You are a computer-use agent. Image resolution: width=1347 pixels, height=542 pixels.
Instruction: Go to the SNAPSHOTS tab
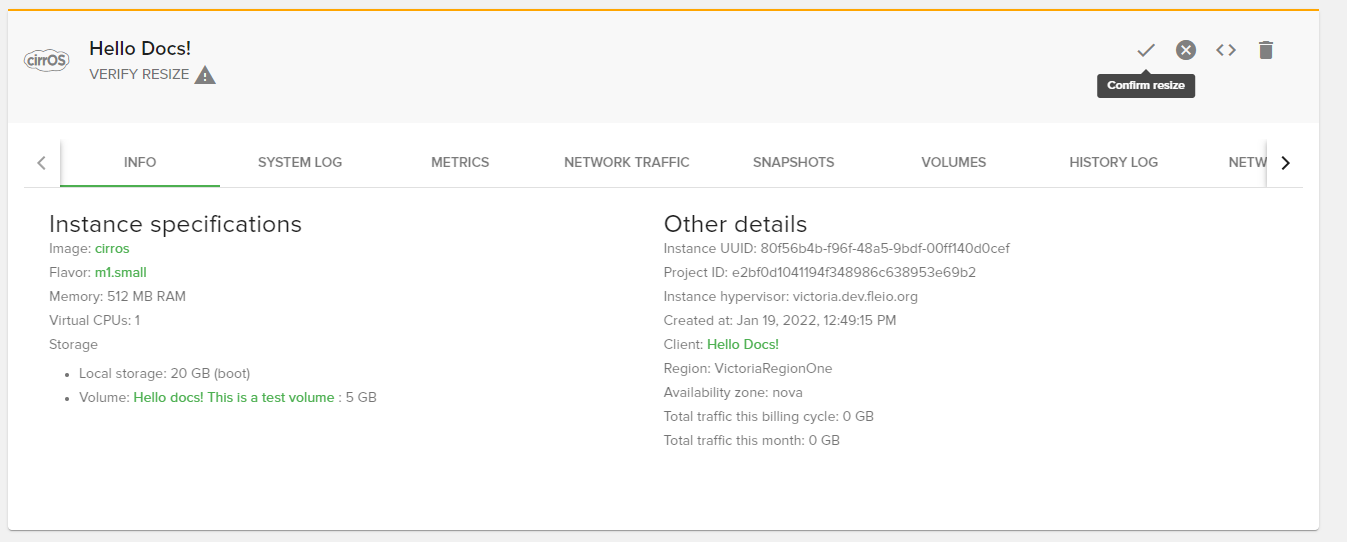coord(793,162)
